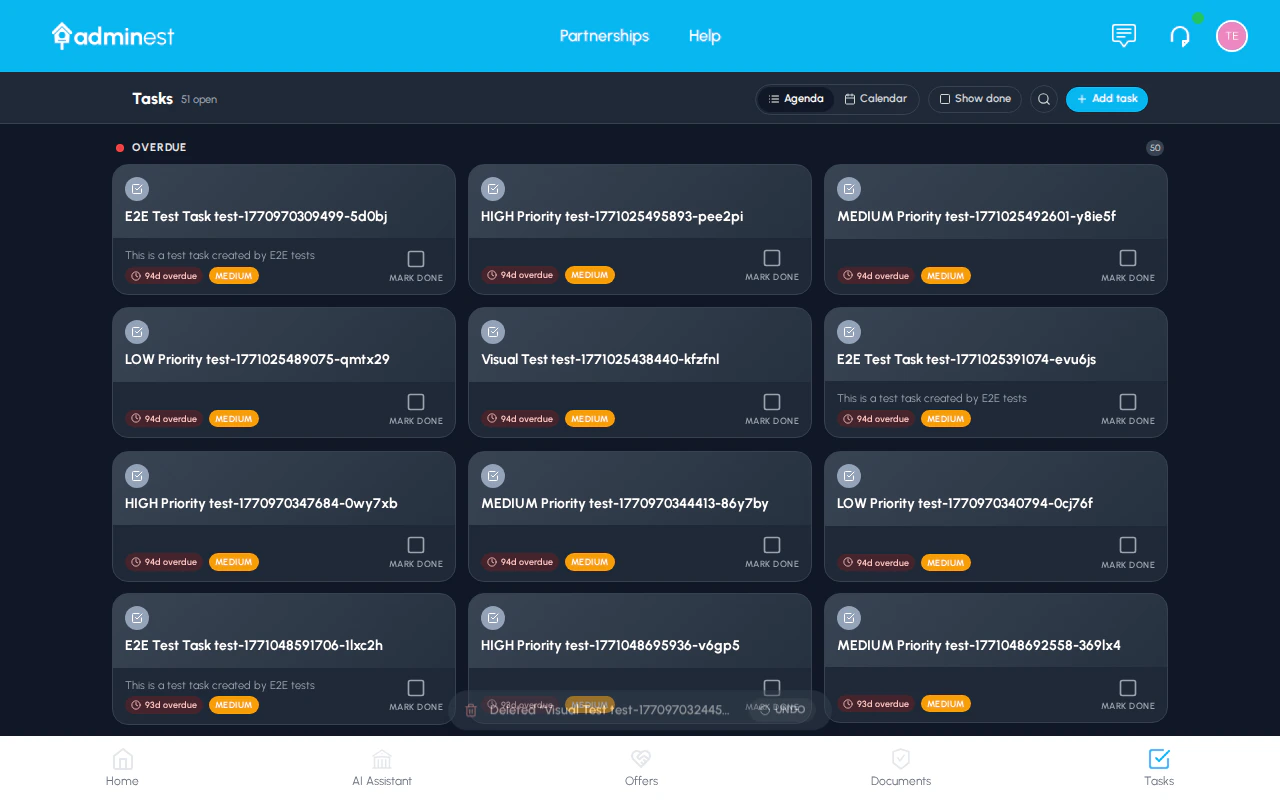
Task: Open Documents in bottom navigation
Action: point(901,768)
